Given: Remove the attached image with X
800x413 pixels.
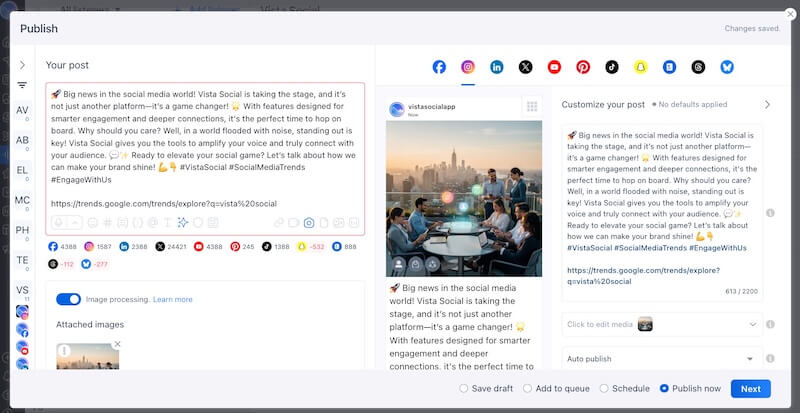Looking at the screenshot, I should click(117, 344).
